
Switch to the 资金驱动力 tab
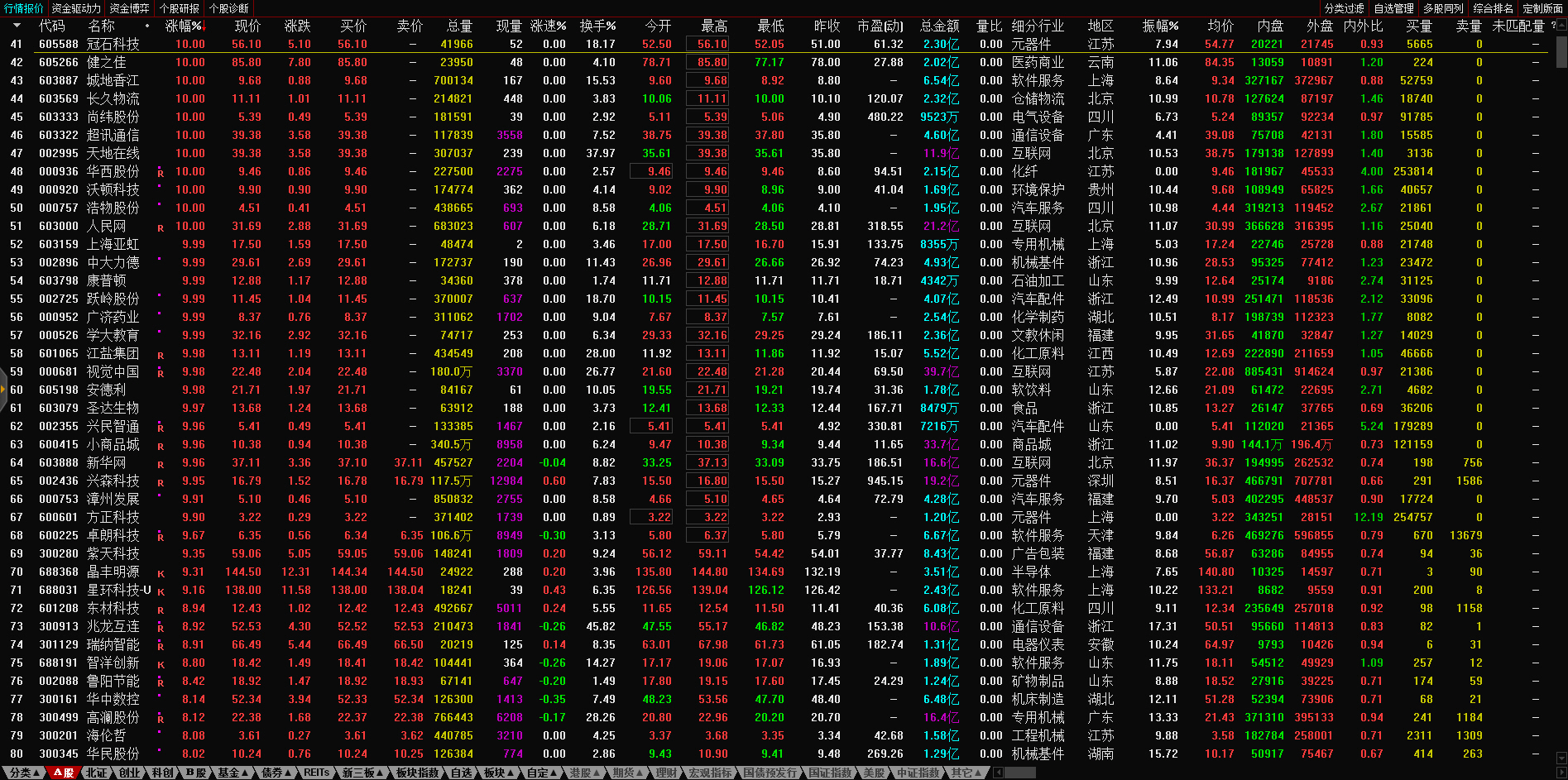(76, 8)
